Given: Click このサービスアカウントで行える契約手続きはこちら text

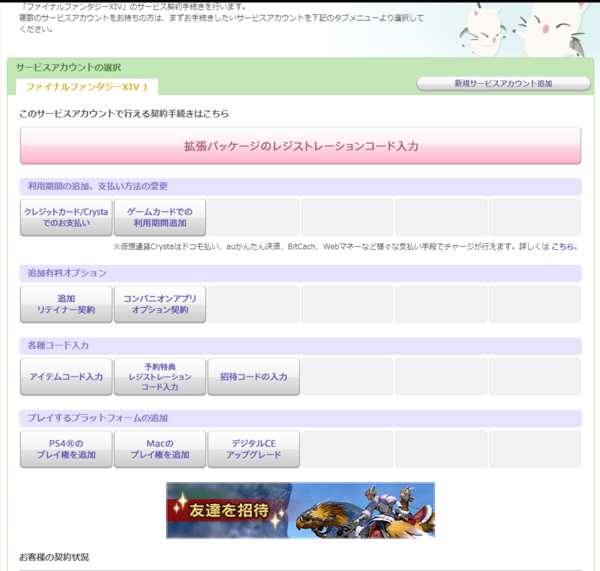Looking at the screenshot, I should 124,114.
